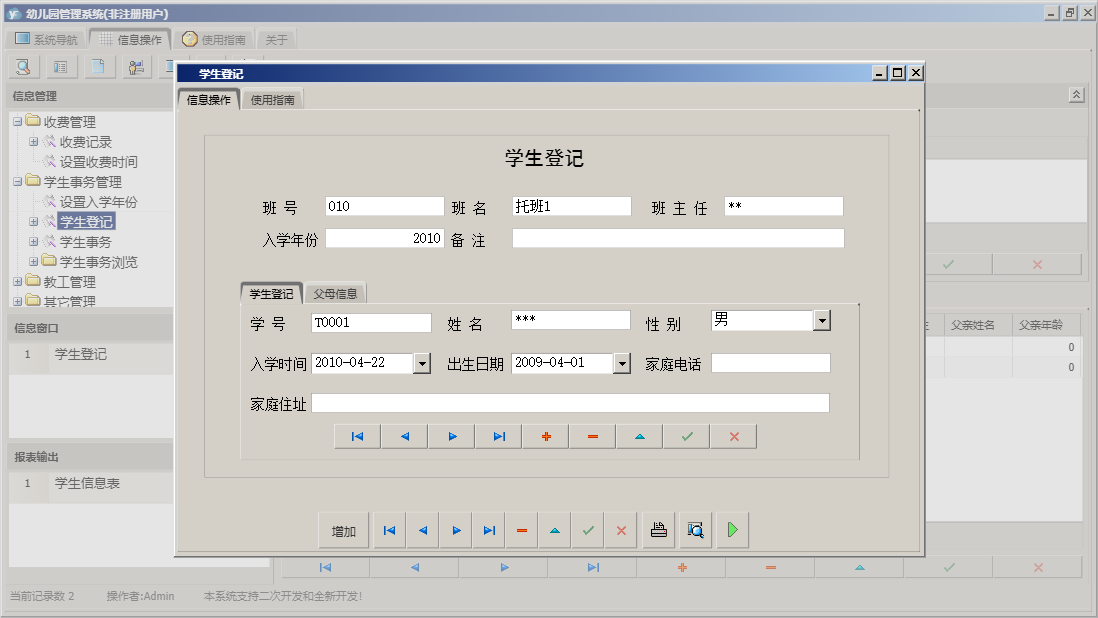Confirm changes with the green checkmark icon
Viewport: 1098px width, 618px height.
tap(686, 436)
